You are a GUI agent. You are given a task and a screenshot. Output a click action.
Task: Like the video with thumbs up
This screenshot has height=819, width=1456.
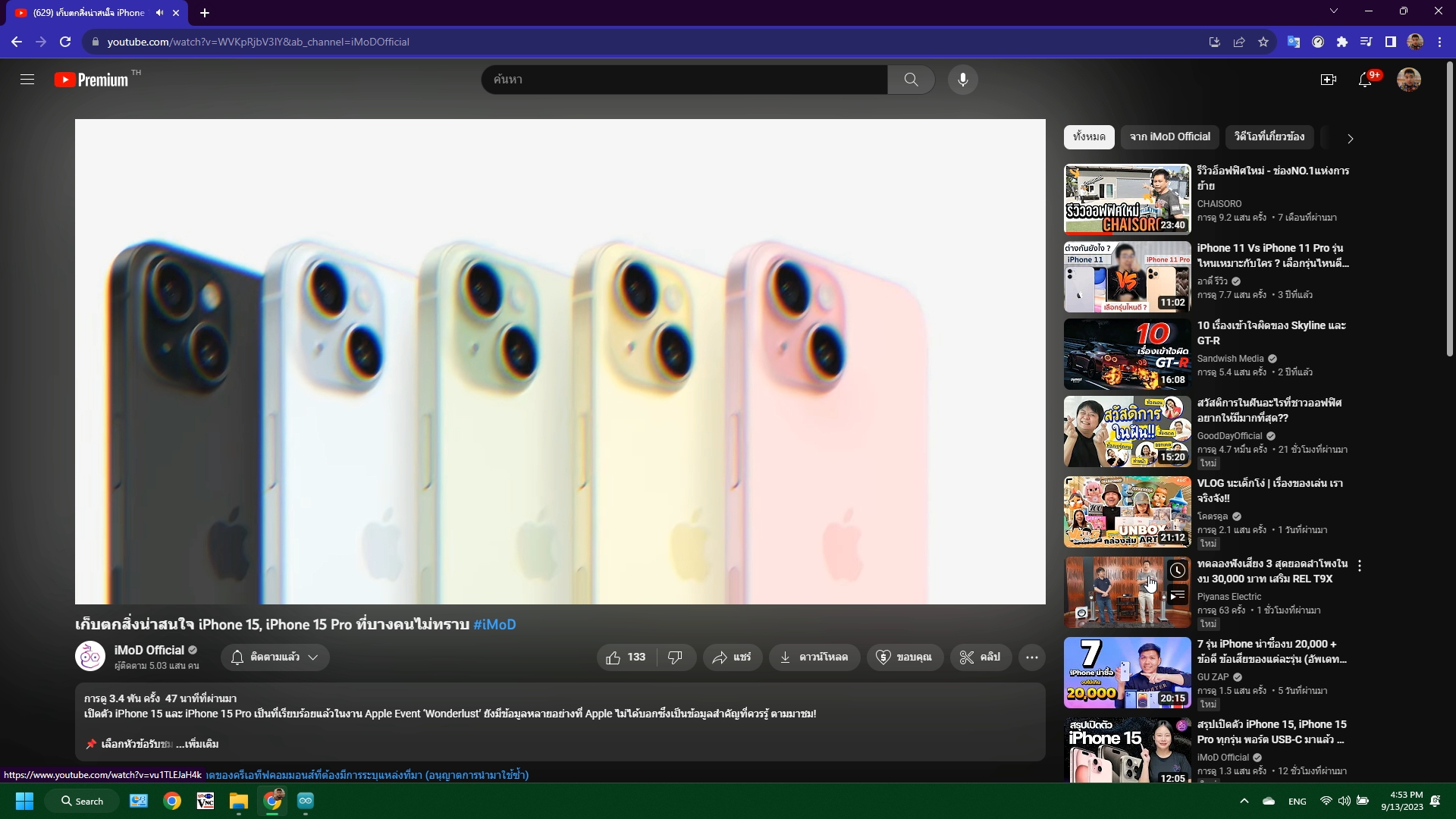(626, 657)
